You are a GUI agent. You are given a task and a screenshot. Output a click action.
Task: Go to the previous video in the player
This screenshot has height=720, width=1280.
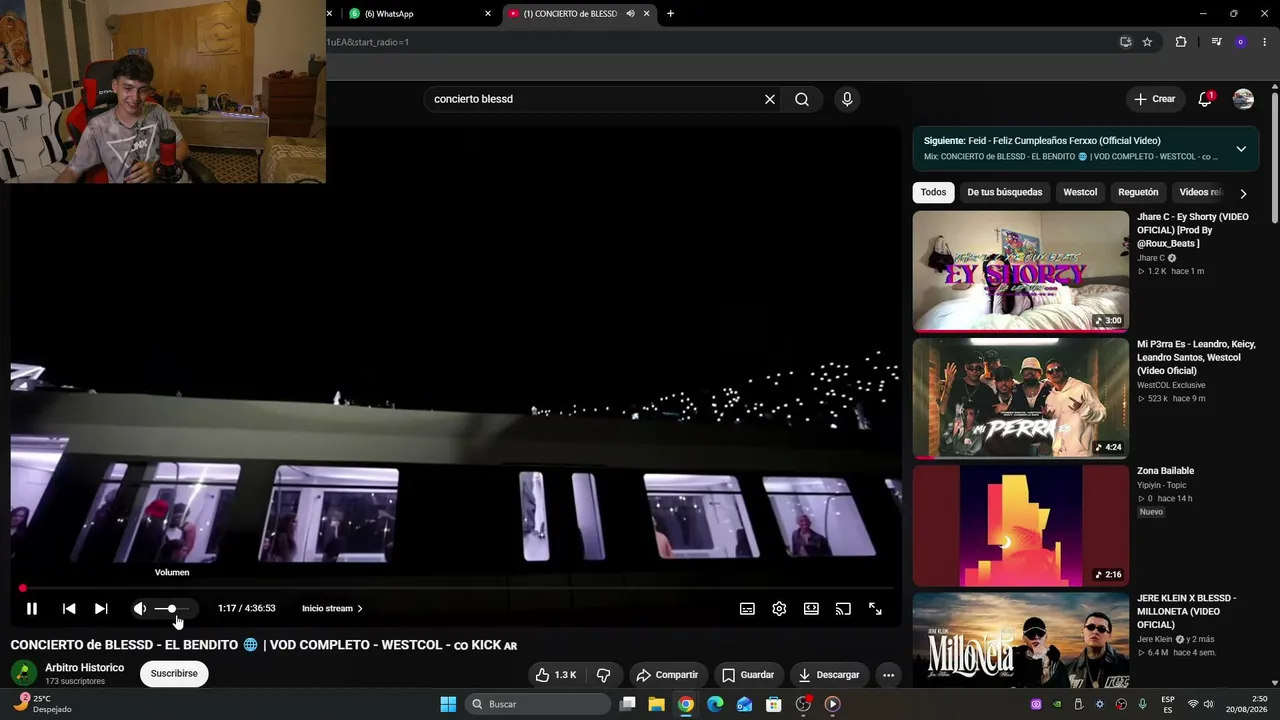[x=69, y=608]
